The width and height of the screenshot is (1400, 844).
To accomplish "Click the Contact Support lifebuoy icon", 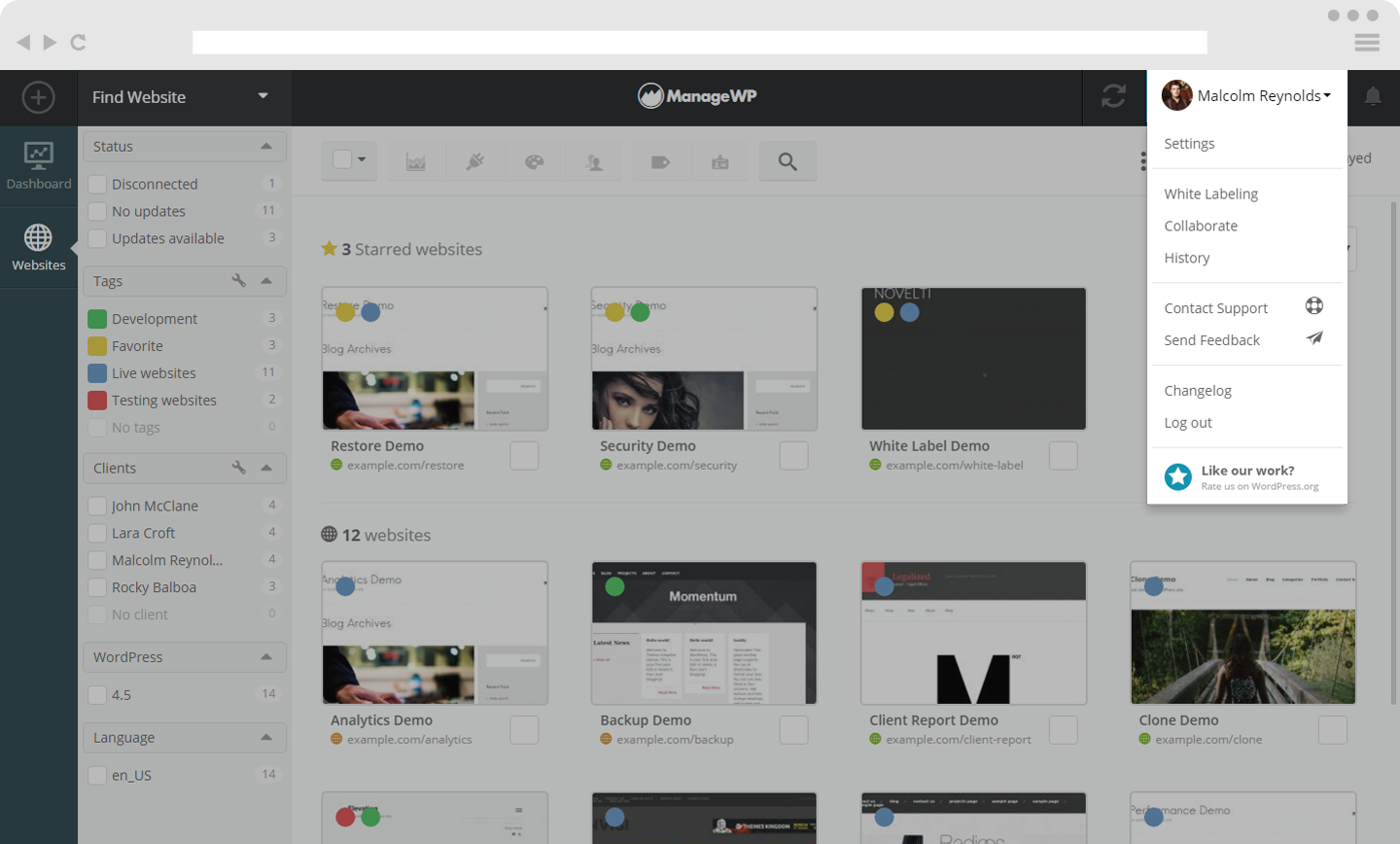I will [x=1314, y=306].
